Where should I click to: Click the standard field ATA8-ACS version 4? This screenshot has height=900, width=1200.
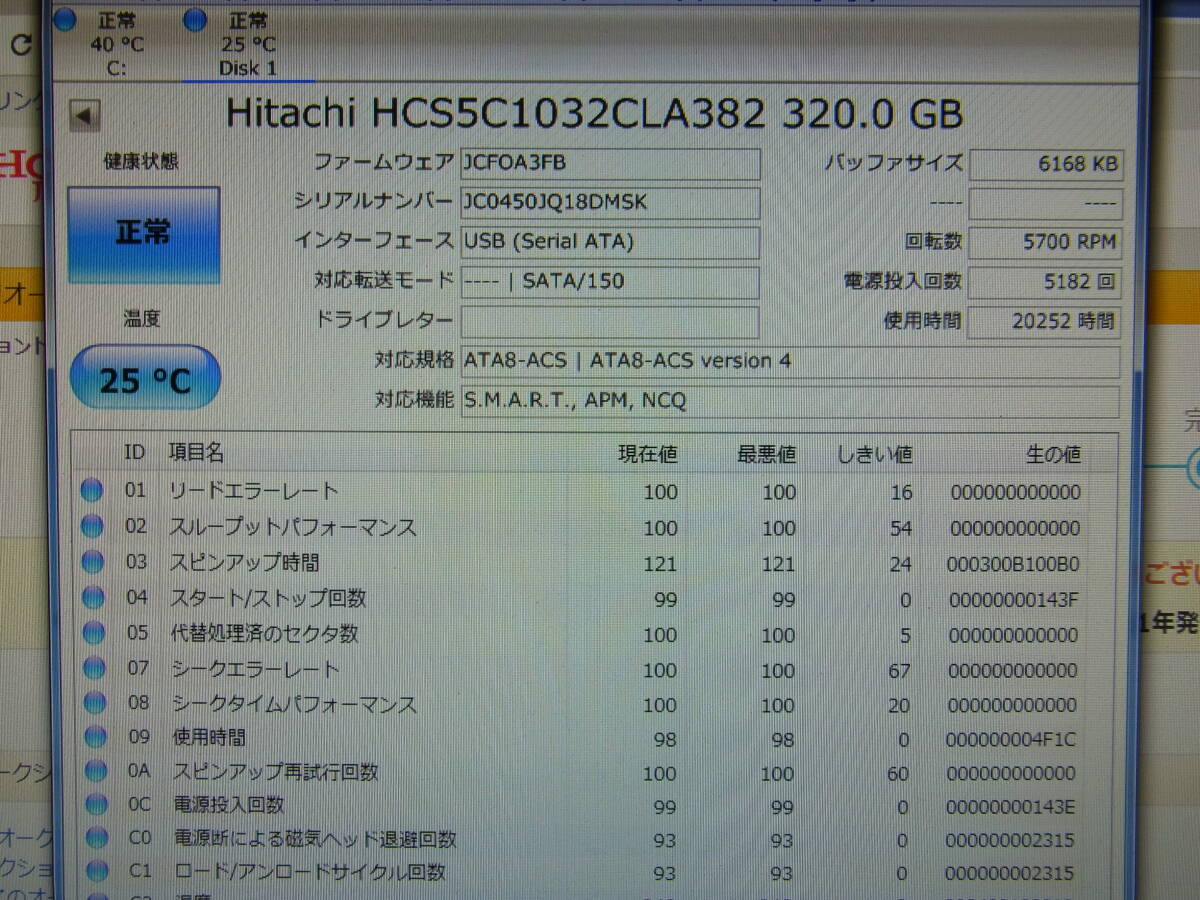coord(790,361)
